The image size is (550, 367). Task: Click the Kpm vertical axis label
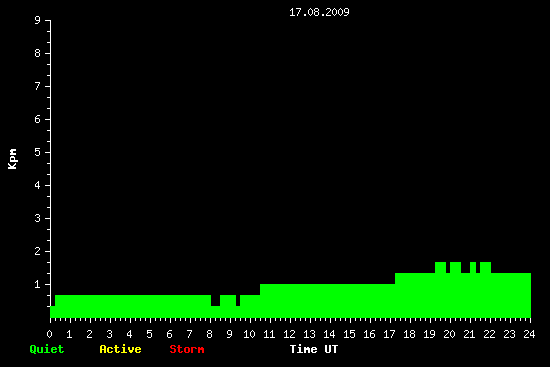[13, 159]
